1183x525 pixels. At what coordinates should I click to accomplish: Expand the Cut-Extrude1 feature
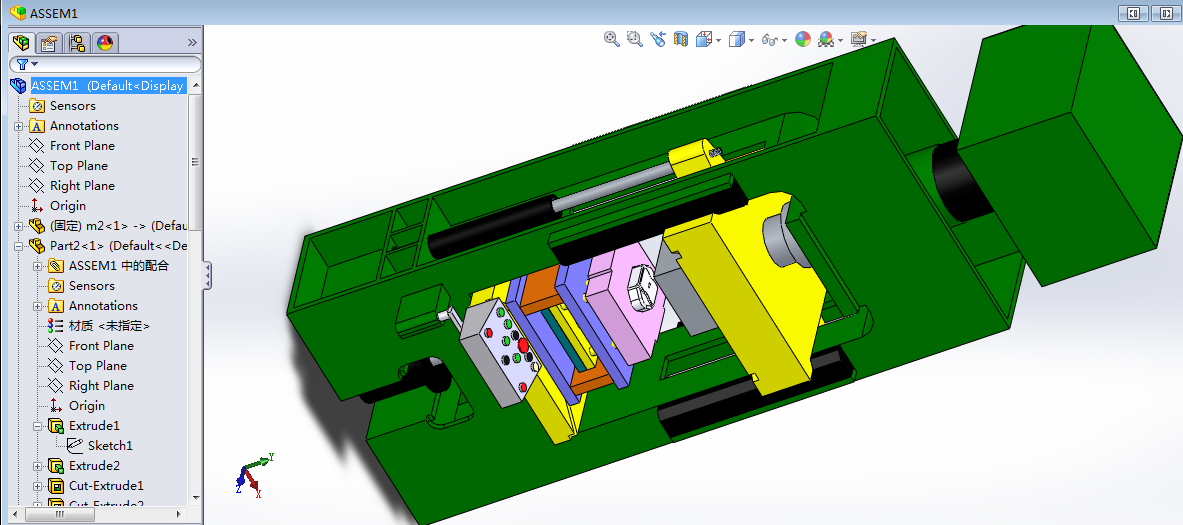coord(37,487)
